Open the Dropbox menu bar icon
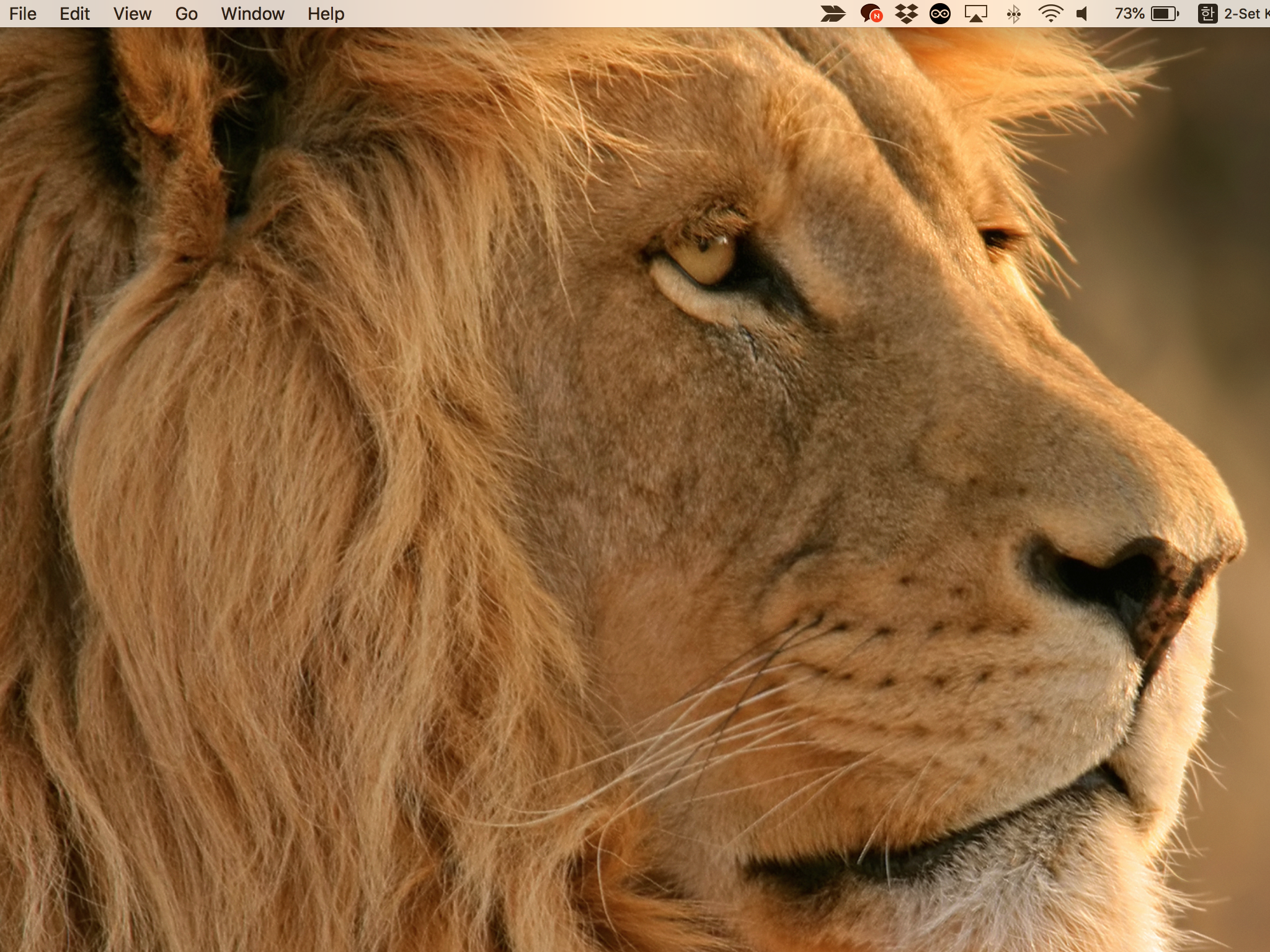The height and width of the screenshot is (952, 1270). coord(906,14)
